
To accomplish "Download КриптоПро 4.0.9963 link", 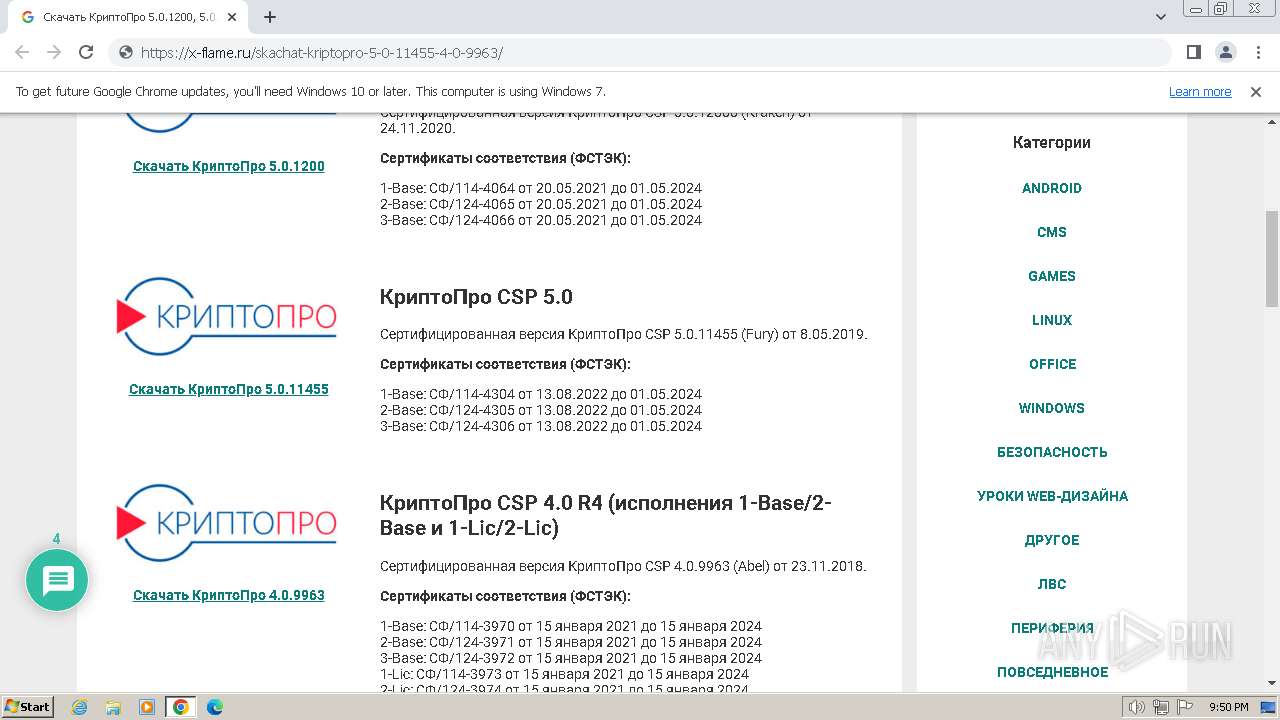I will pos(229,595).
